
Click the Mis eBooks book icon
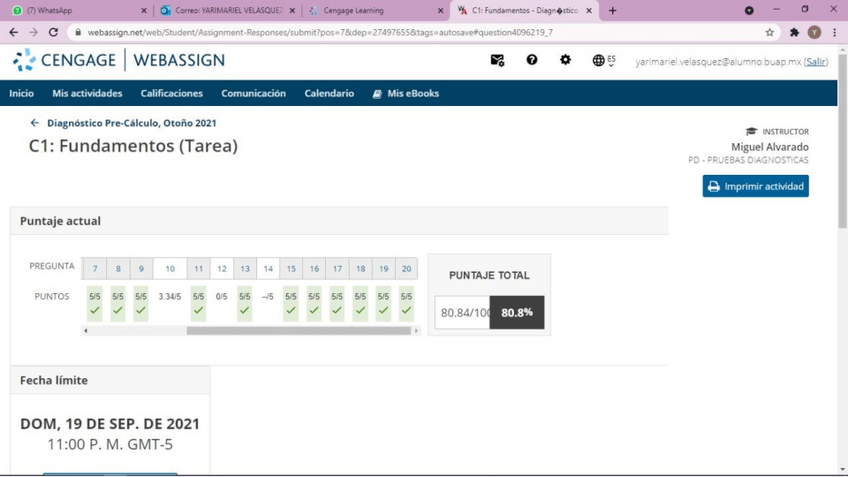coord(377,94)
